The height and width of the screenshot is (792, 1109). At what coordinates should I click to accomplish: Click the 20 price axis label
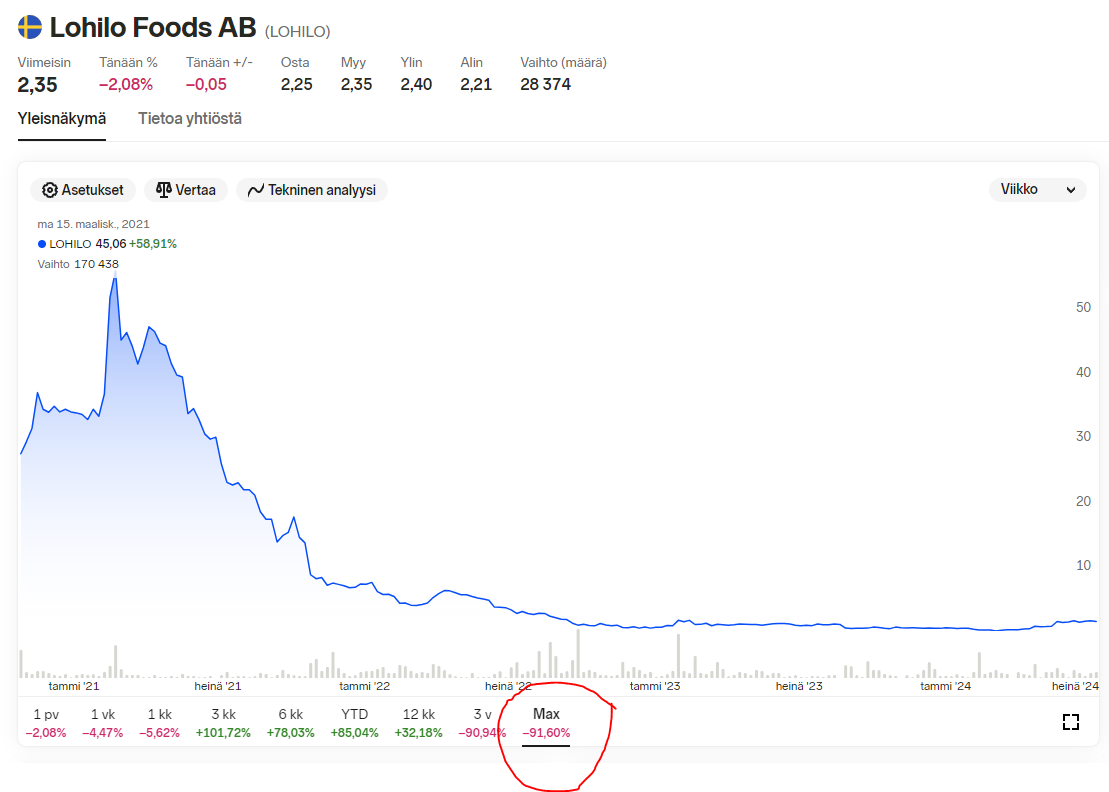pyautogui.click(x=1083, y=501)
